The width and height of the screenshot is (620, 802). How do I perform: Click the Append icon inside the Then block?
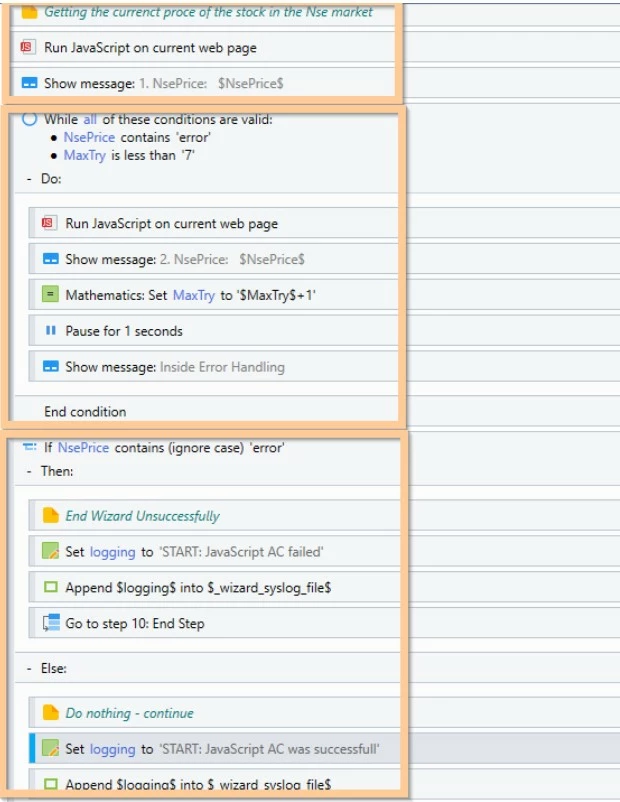pyautogui.click(x=51, y=587)
